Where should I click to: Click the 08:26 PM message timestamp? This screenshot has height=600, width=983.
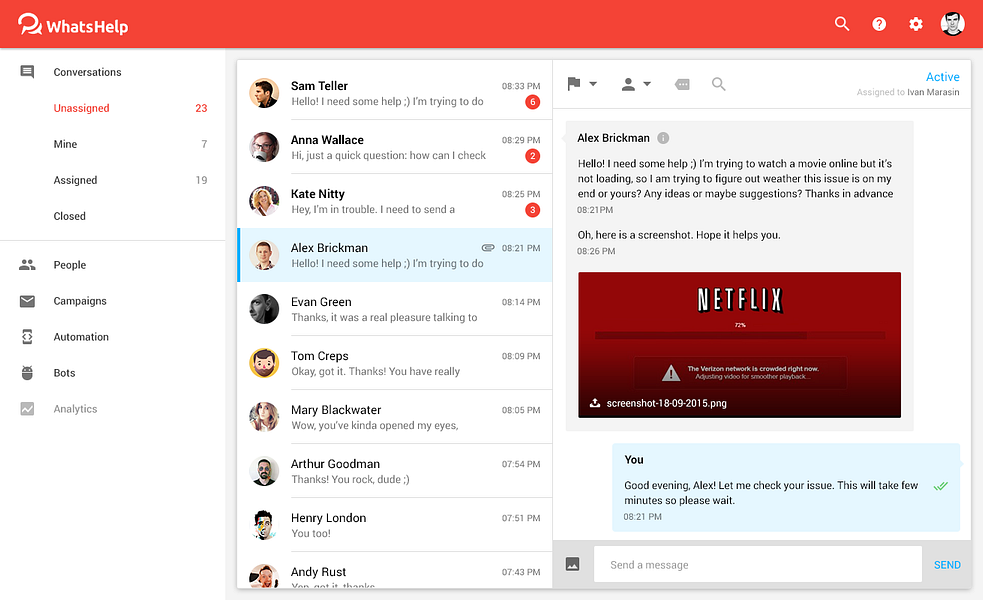click(x=596, y=251)
